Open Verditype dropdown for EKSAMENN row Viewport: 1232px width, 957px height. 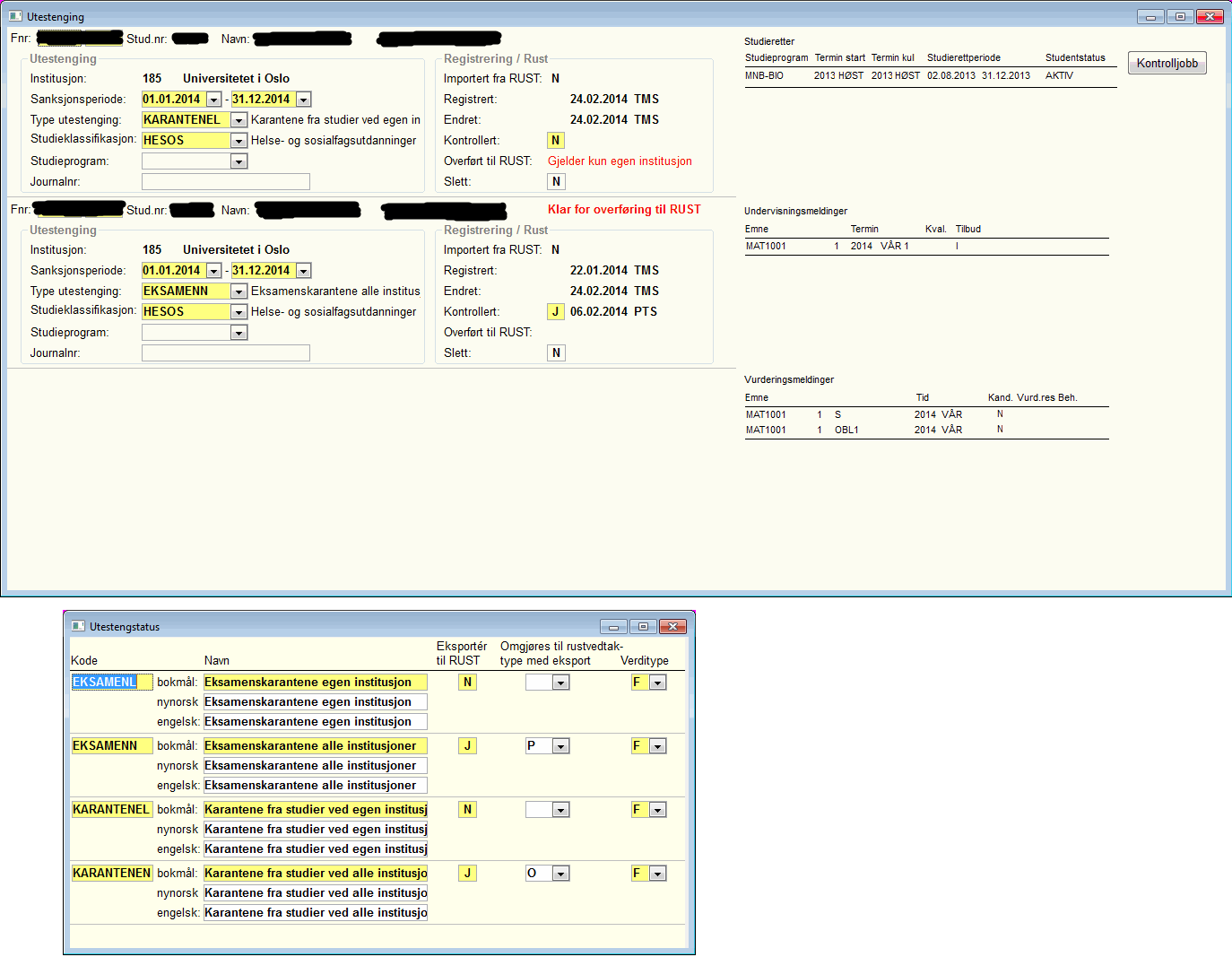point(657,747)
